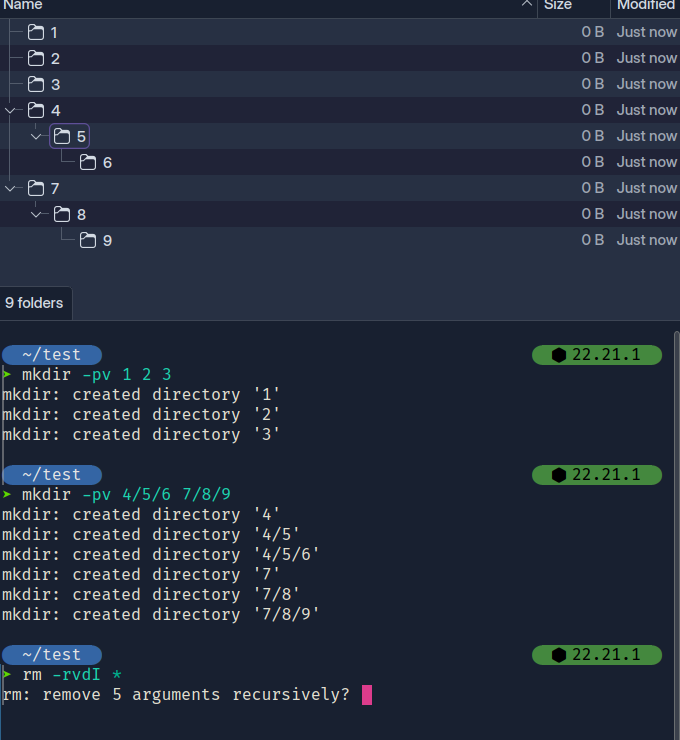Collapse the folder 5 subtree
The image size is (680, 740).
click(x=37, y=136)
